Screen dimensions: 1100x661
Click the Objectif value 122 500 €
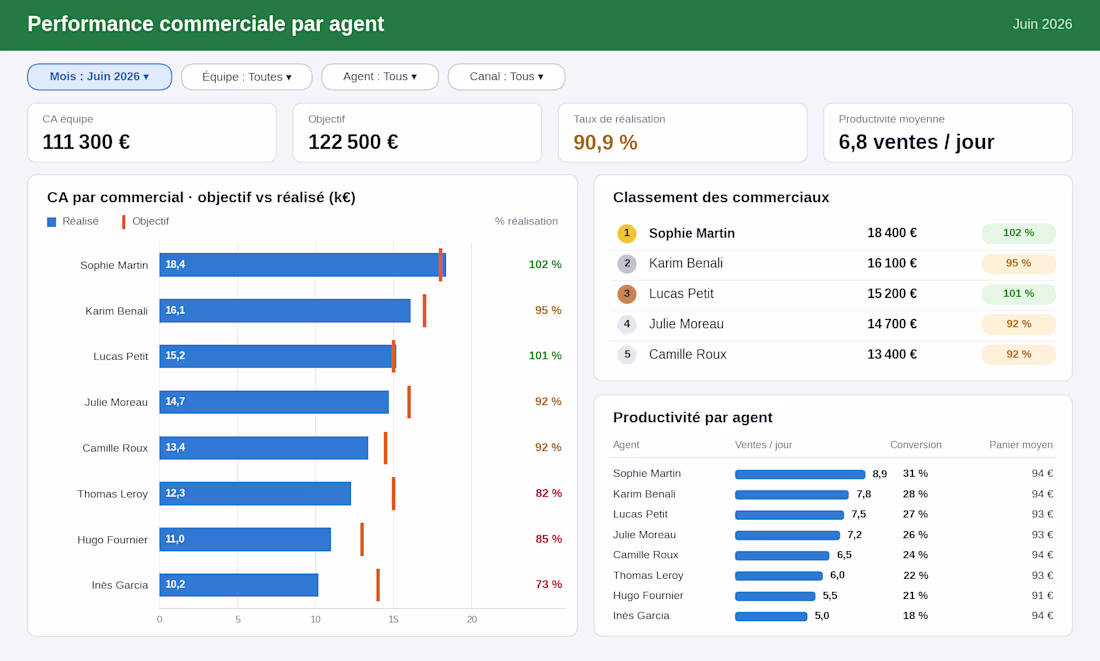click(x=353, y=142)
